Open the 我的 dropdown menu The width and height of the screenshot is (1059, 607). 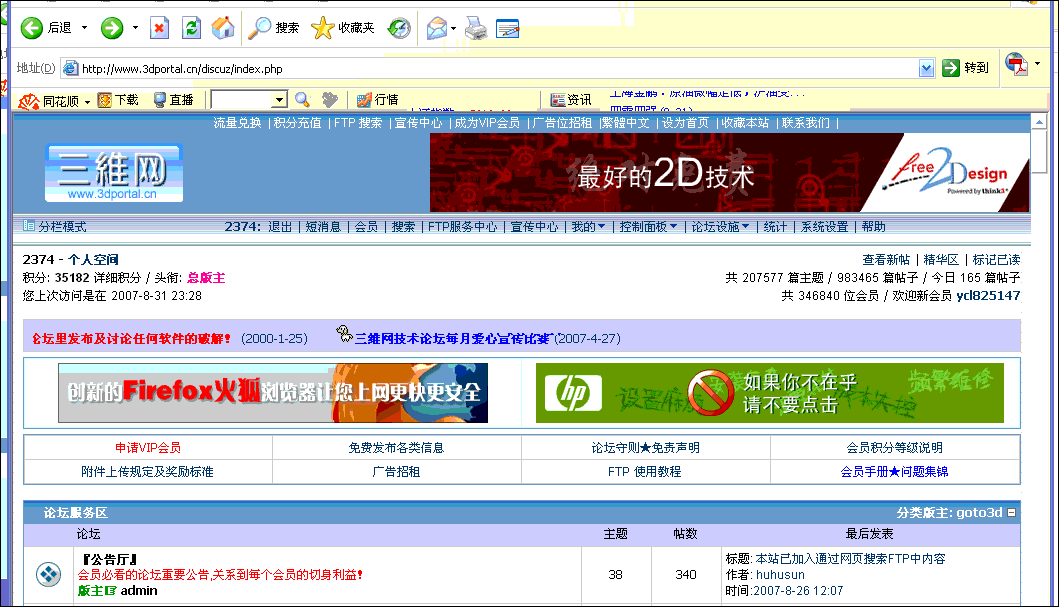point(588,227)
